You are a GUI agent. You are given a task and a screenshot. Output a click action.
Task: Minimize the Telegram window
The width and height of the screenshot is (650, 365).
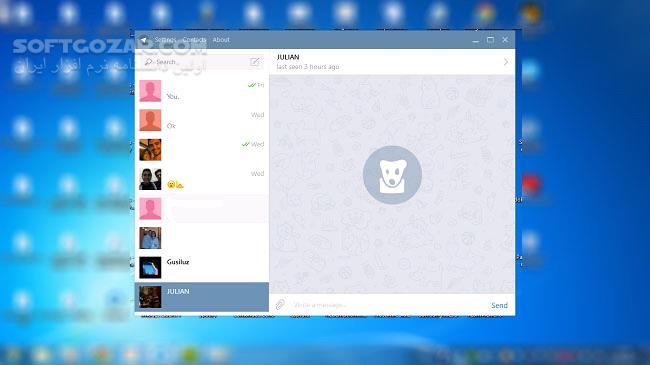[x=475, y=40]
